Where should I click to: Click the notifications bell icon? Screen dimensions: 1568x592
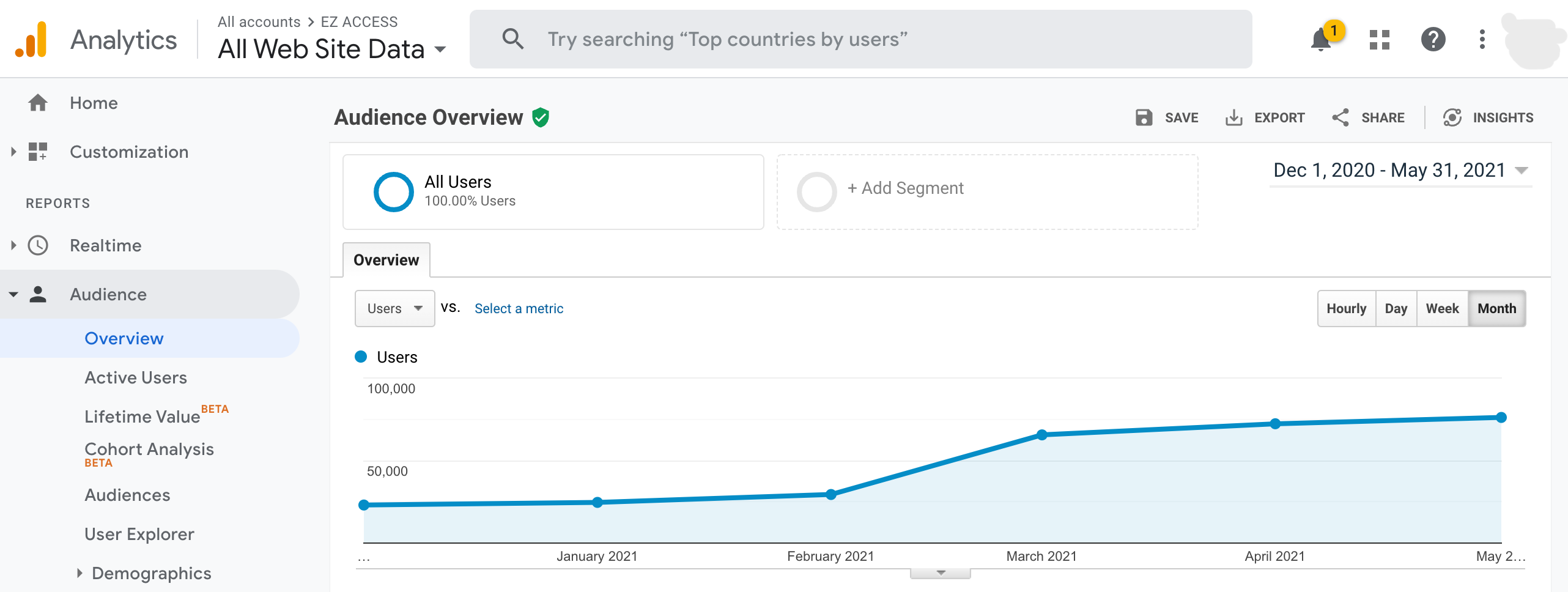click(x=1321, y=40)
